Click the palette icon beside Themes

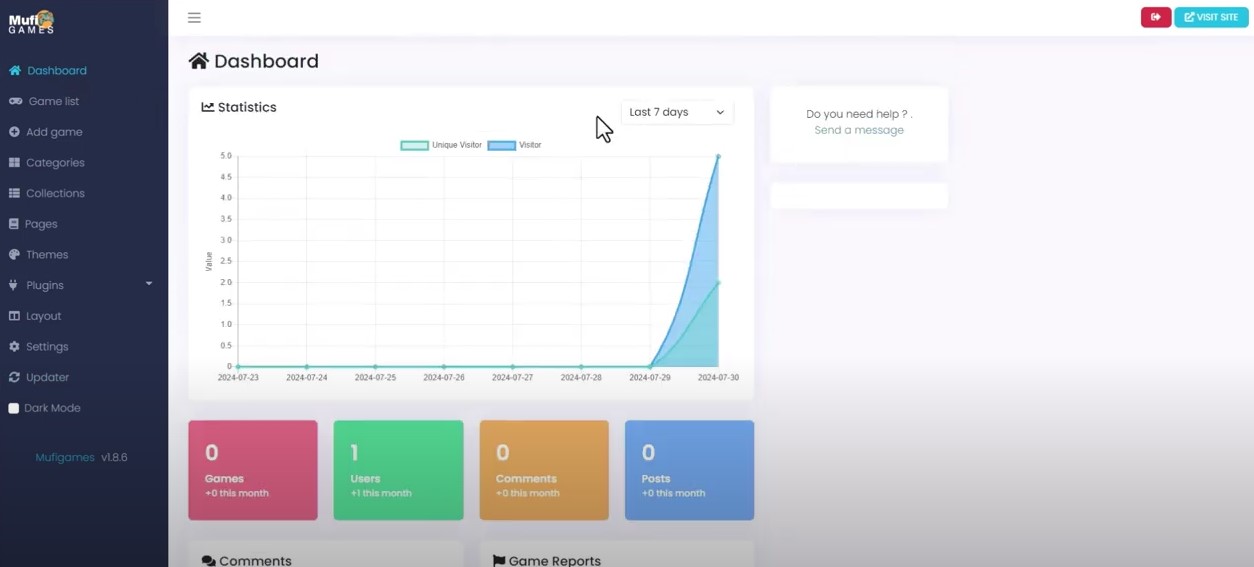point(14,255)
